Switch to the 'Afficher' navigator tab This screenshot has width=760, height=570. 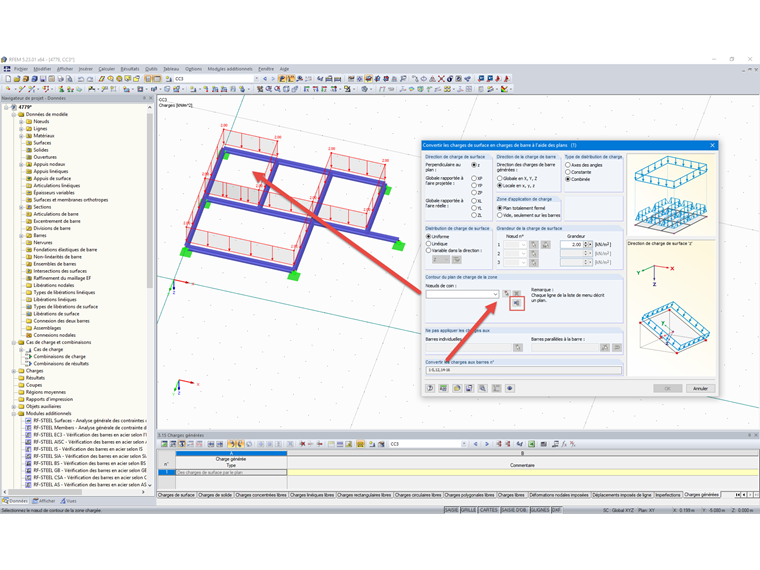[44, 501]
